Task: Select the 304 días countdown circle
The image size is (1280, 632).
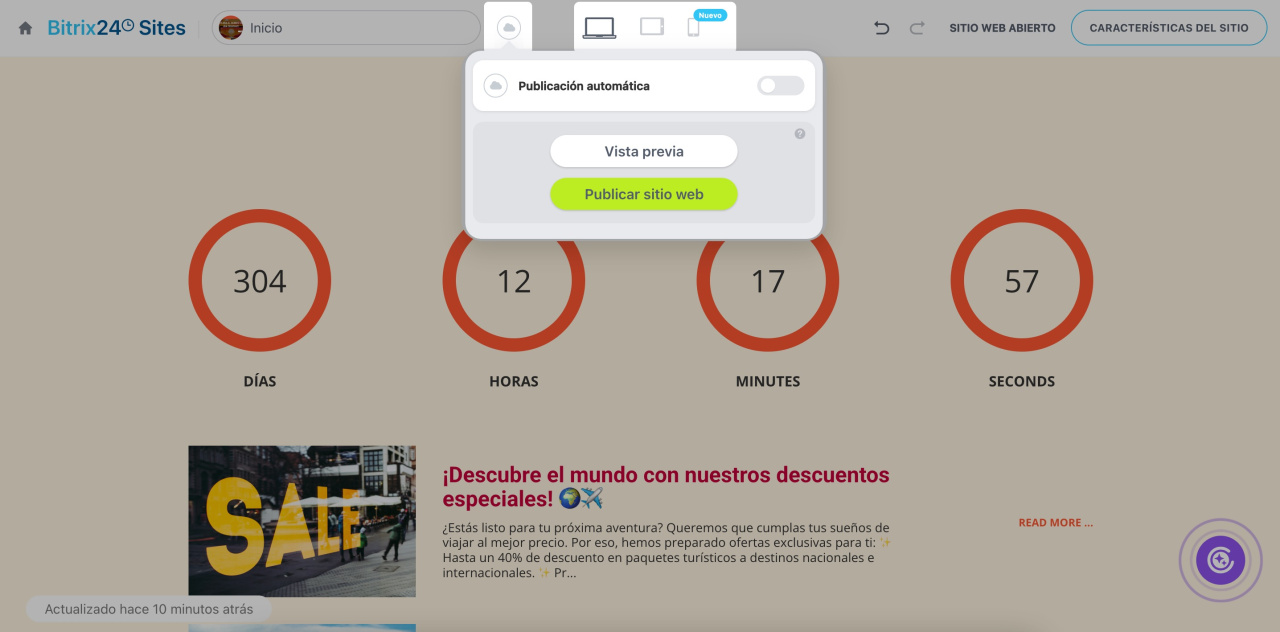Action: (x=260, y=281)
